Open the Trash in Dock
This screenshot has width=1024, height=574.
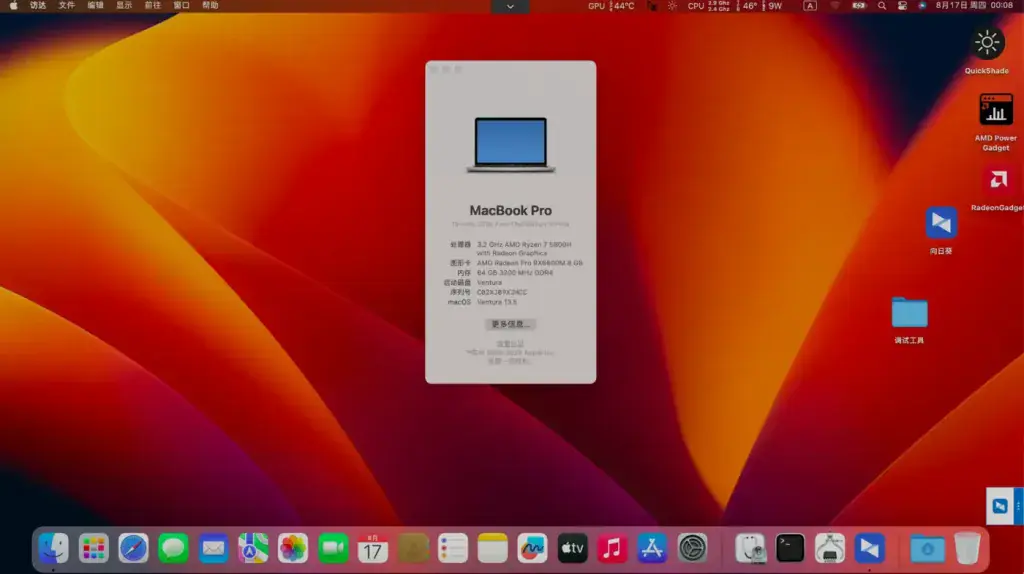(x=967, y=548)
